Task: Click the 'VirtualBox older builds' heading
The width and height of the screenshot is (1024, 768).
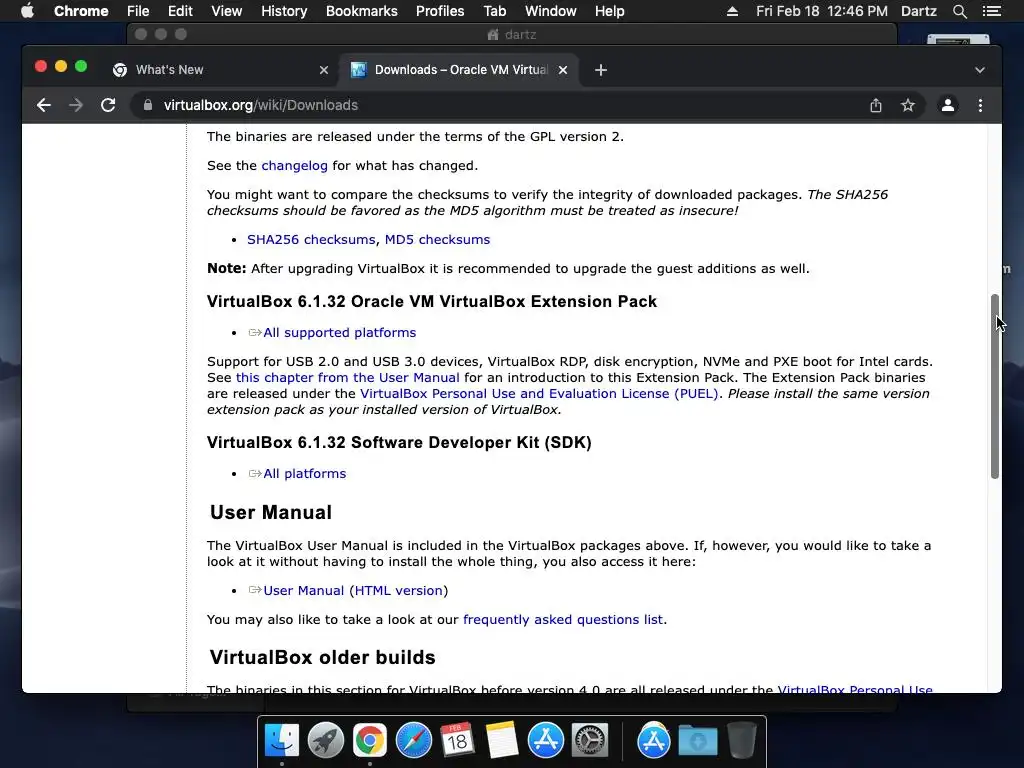Action: pos(323,657)
